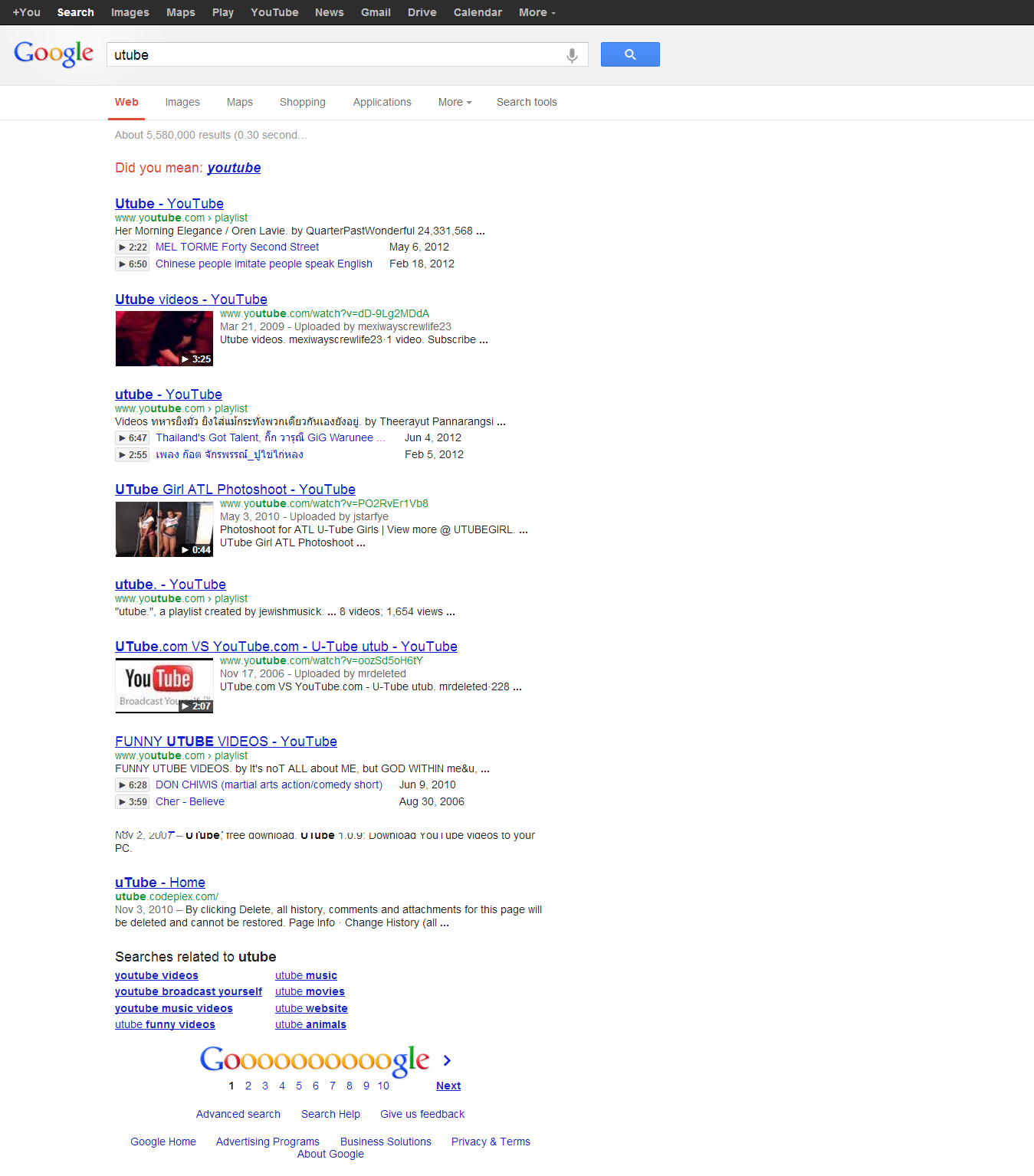Play the 6:28 DON CHIWIS video badge
Screen dimensions: 1034x1176
tap(132, 785)
